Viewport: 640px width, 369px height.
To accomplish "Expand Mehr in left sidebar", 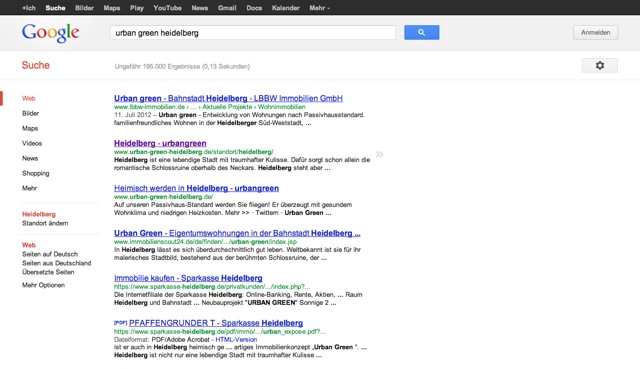I will (x=29, y=188).
